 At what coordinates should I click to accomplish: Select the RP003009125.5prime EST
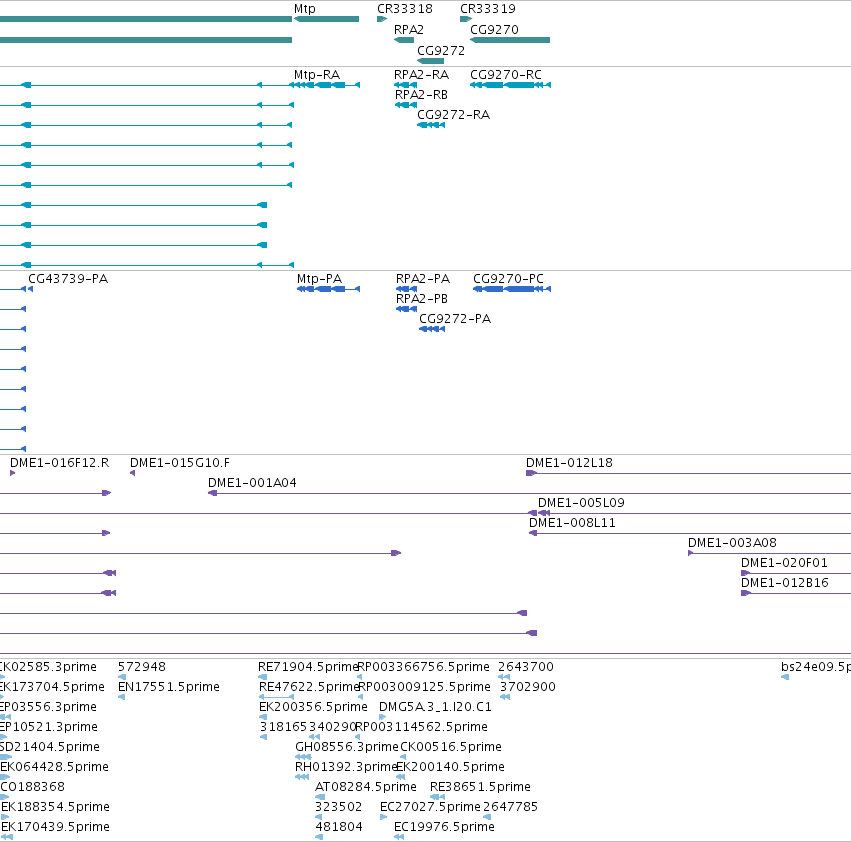360,698
